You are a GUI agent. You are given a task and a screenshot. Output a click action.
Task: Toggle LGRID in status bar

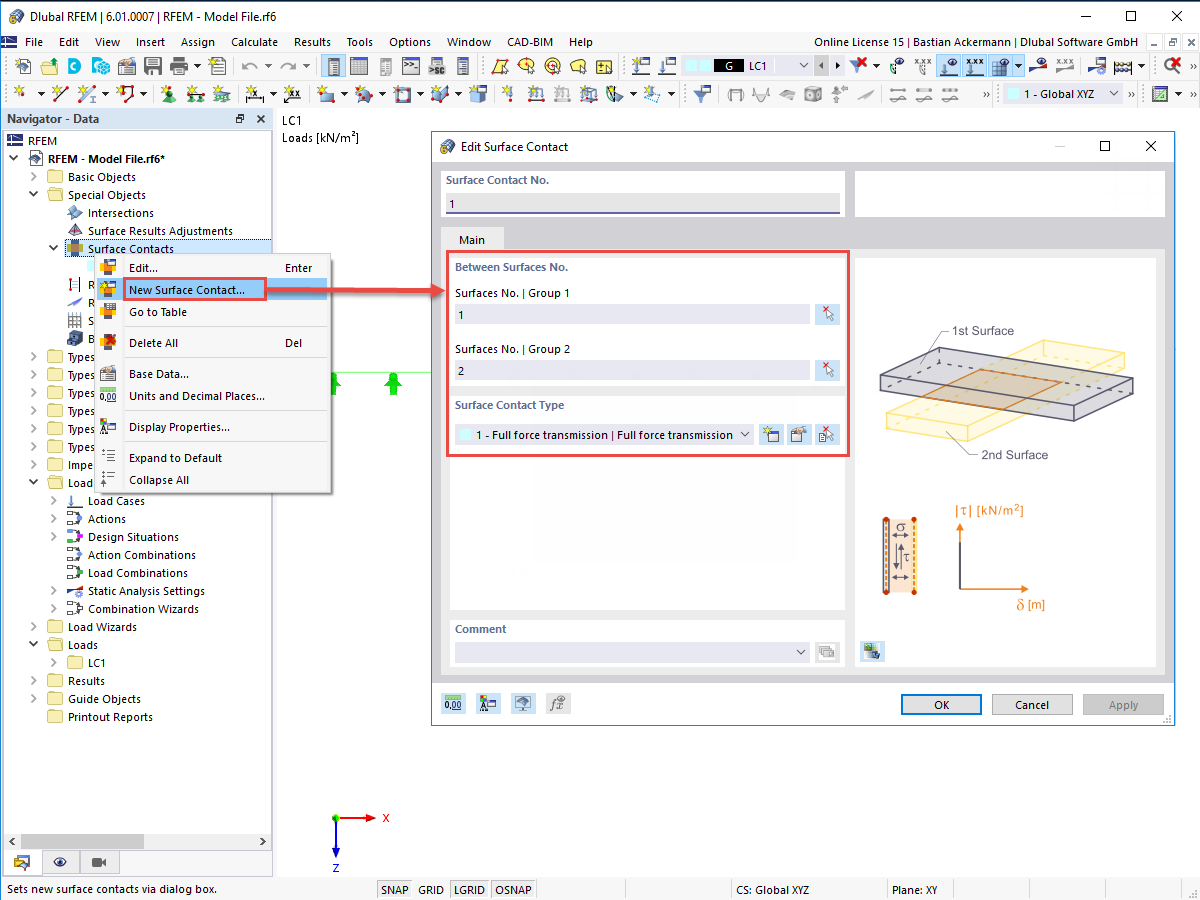click(x=469, y=889)
